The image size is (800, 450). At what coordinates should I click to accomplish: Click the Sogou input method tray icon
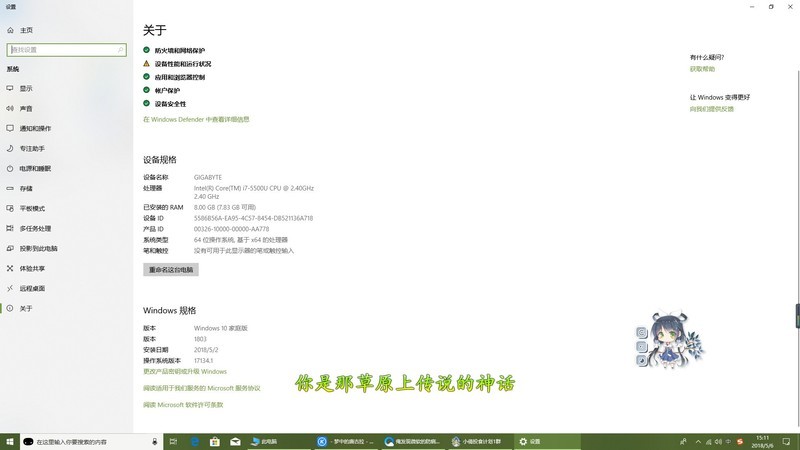740,442
